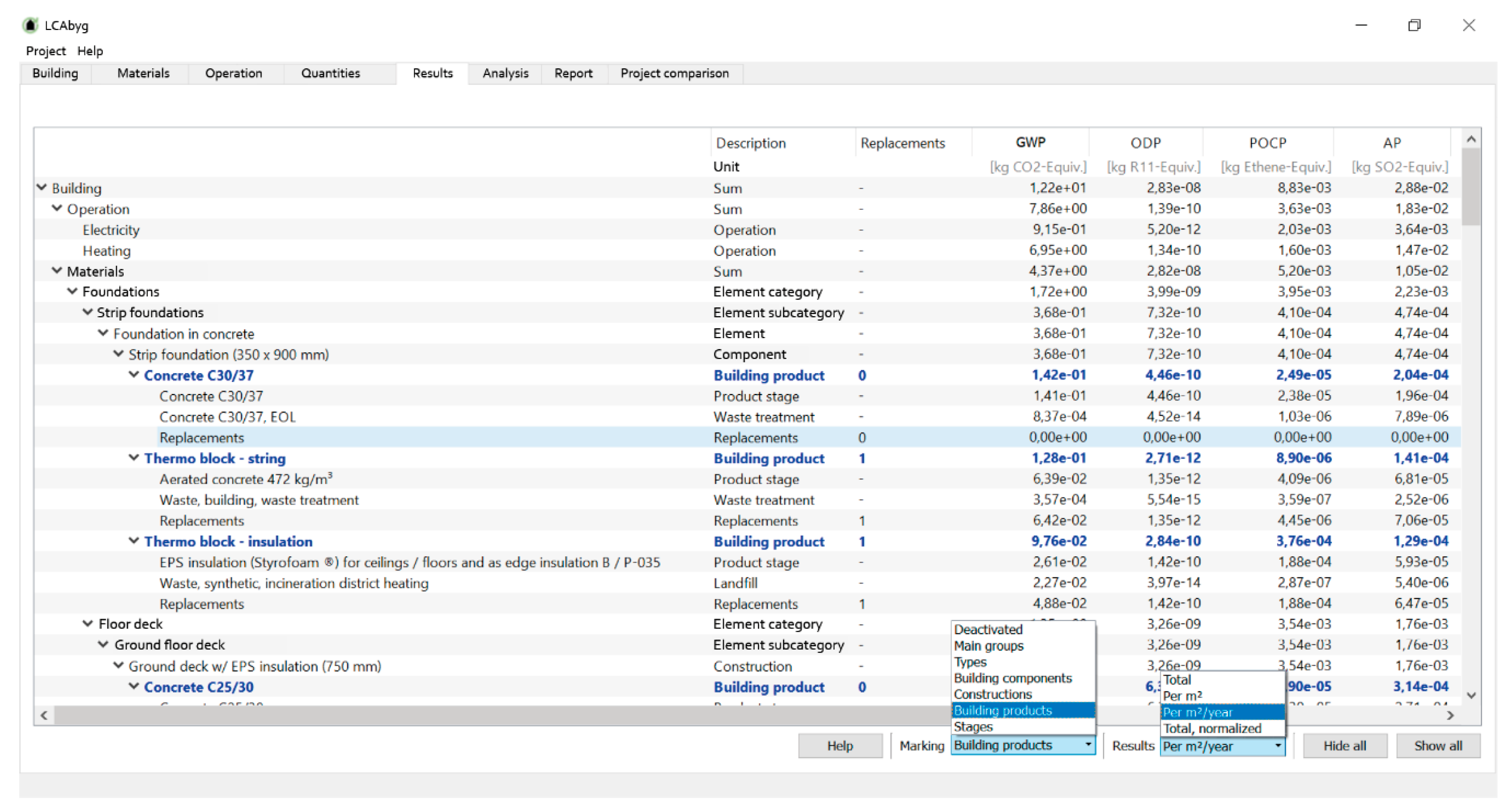This screenshot has height=812, width=1512.
Task: Collapse Thermo block - string product
Action: [x=134, y=458]
